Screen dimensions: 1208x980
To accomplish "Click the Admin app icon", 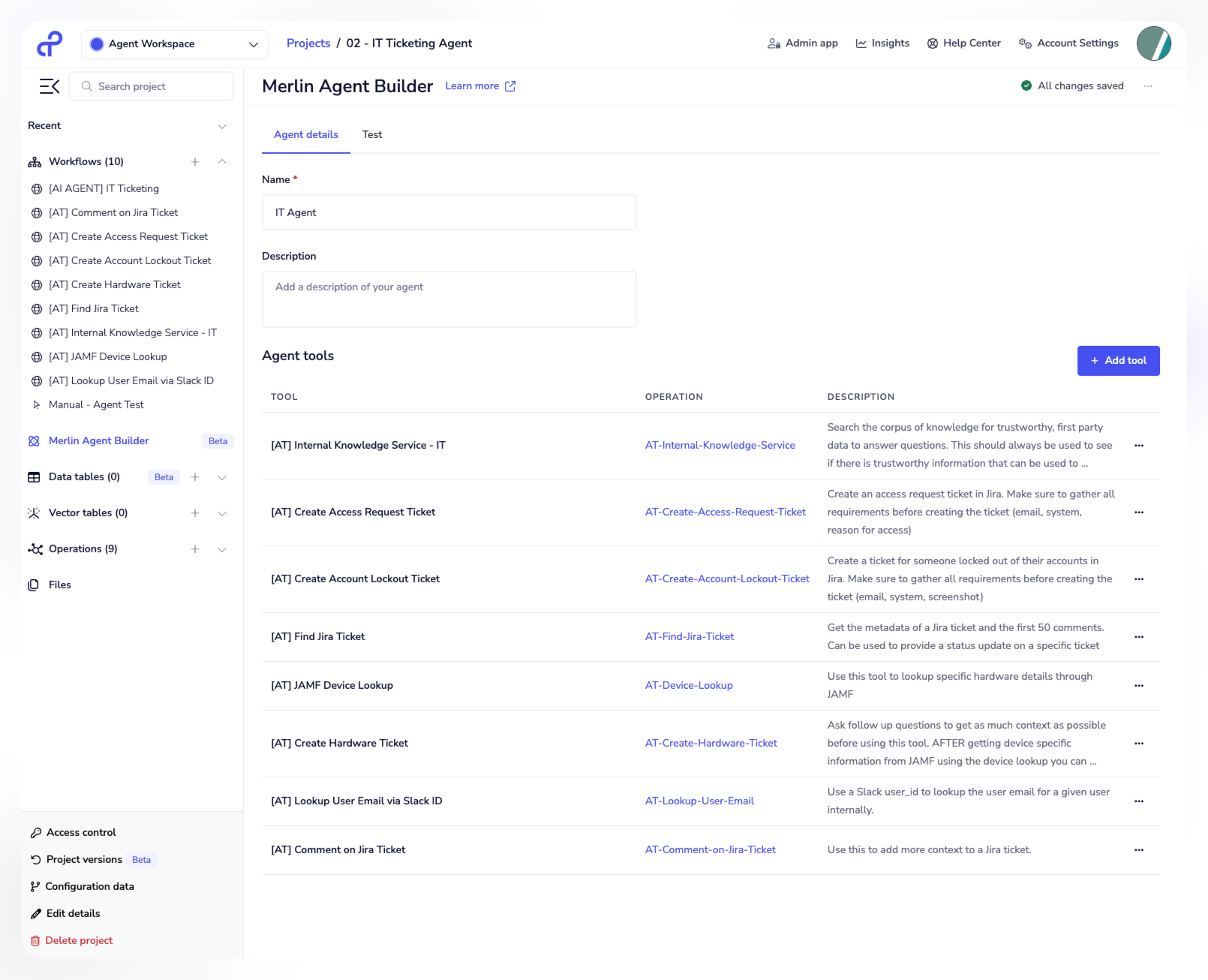I will 773,43.
